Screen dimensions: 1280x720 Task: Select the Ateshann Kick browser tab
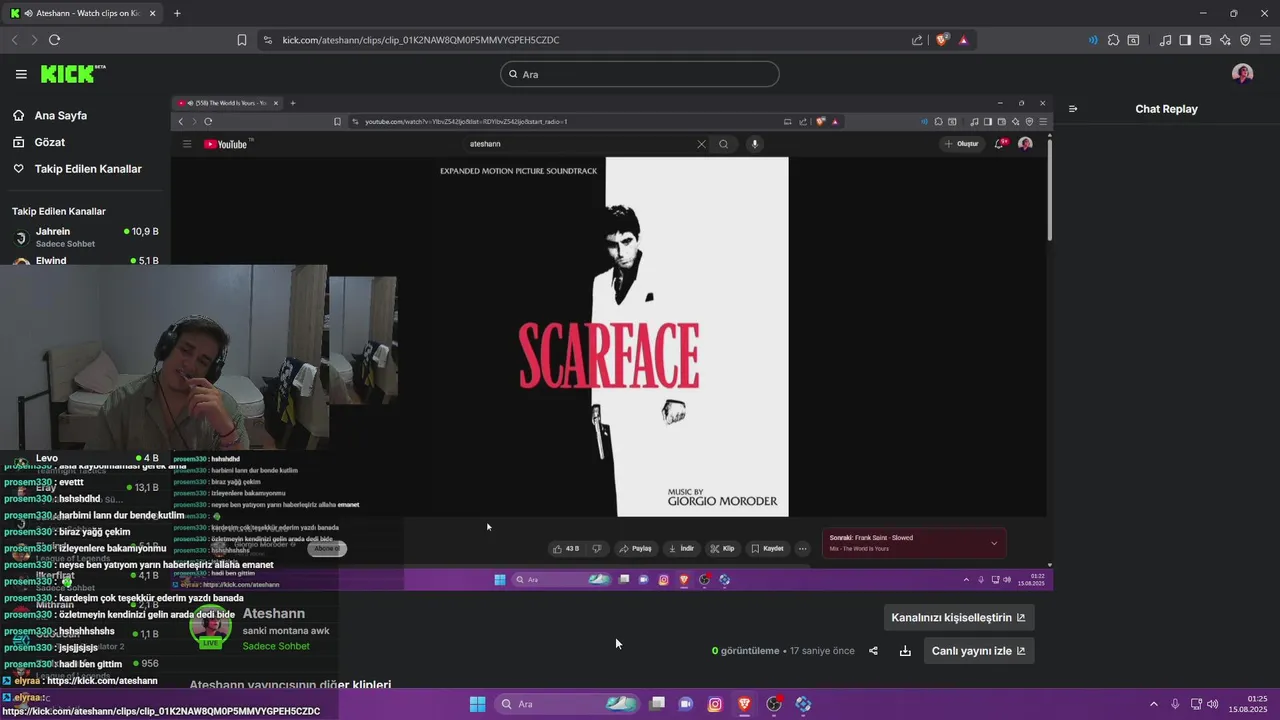(82, 13)
